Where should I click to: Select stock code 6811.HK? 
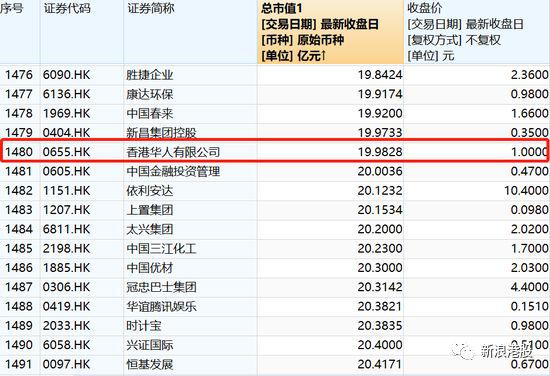67,229
